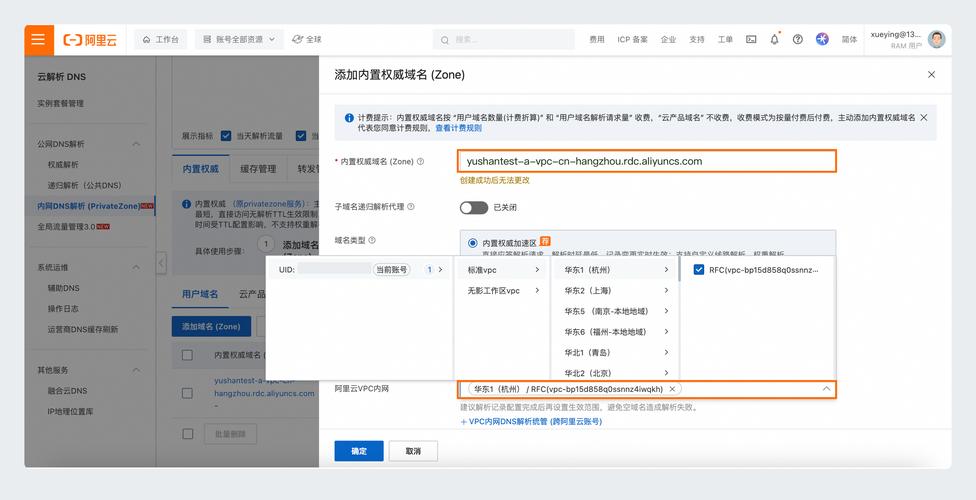Switch to the 内置权威 tab
Viewport: 976px width, 500px height.
pyautogui.click(x=200, y=169)
